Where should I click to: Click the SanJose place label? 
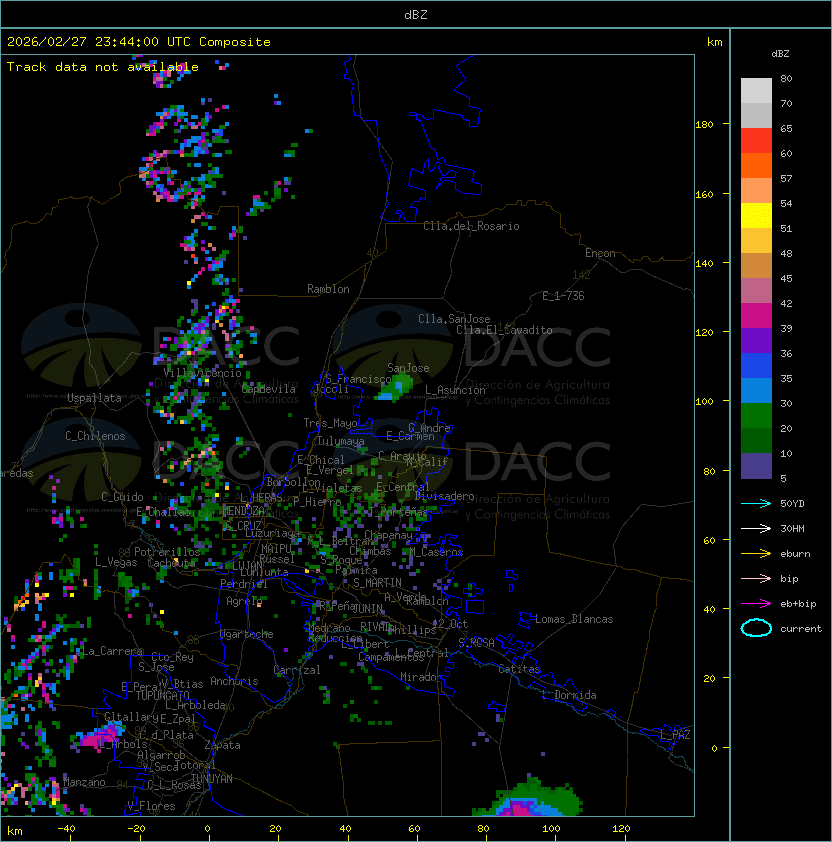coord(408,368)
